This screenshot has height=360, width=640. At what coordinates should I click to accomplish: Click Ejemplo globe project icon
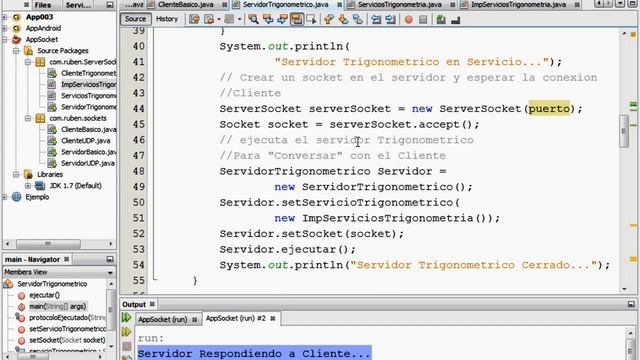(x=17, y=197)
